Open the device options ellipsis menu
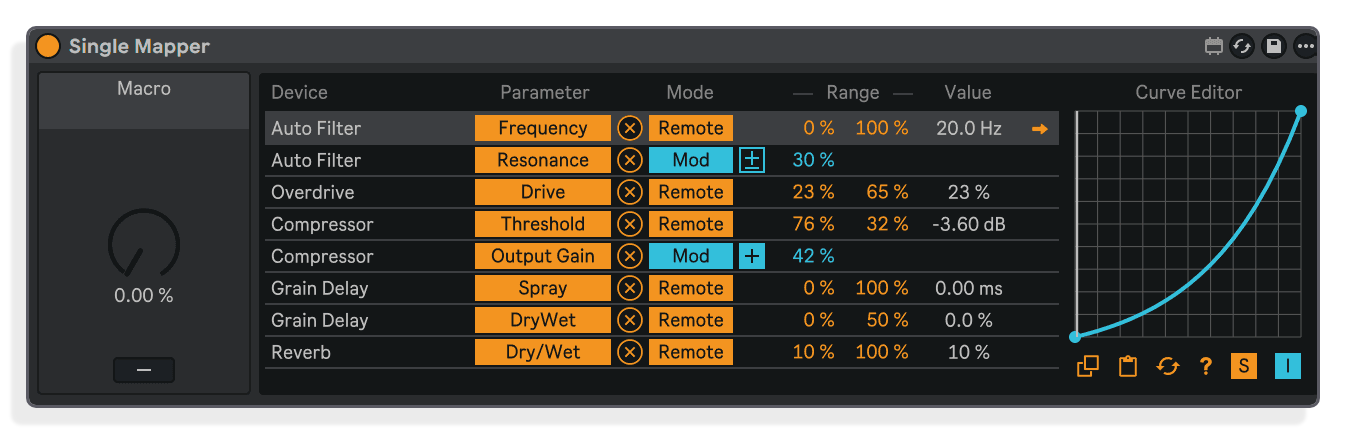The width and height of the screenshot is (1346, 434). pos(1304,46)
